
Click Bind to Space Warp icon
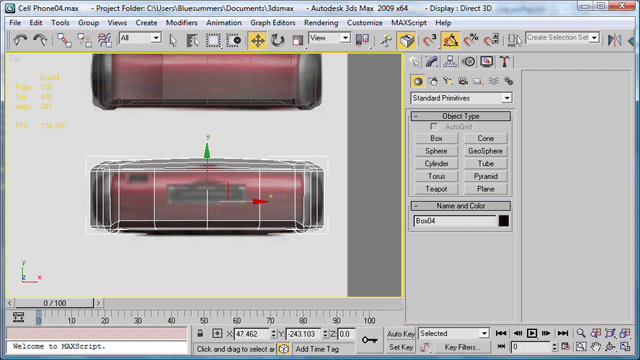coord(104,40)
